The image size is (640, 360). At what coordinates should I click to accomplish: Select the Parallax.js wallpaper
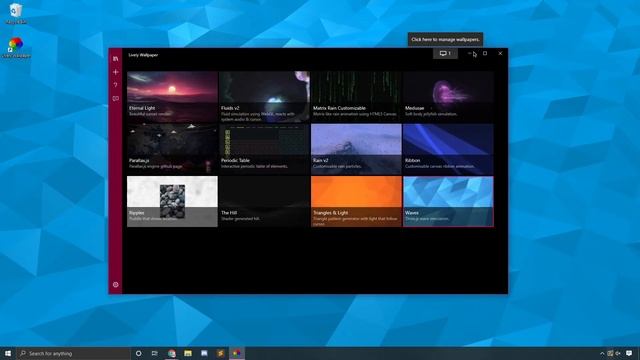pyautogui.click(x=172, y=149)
